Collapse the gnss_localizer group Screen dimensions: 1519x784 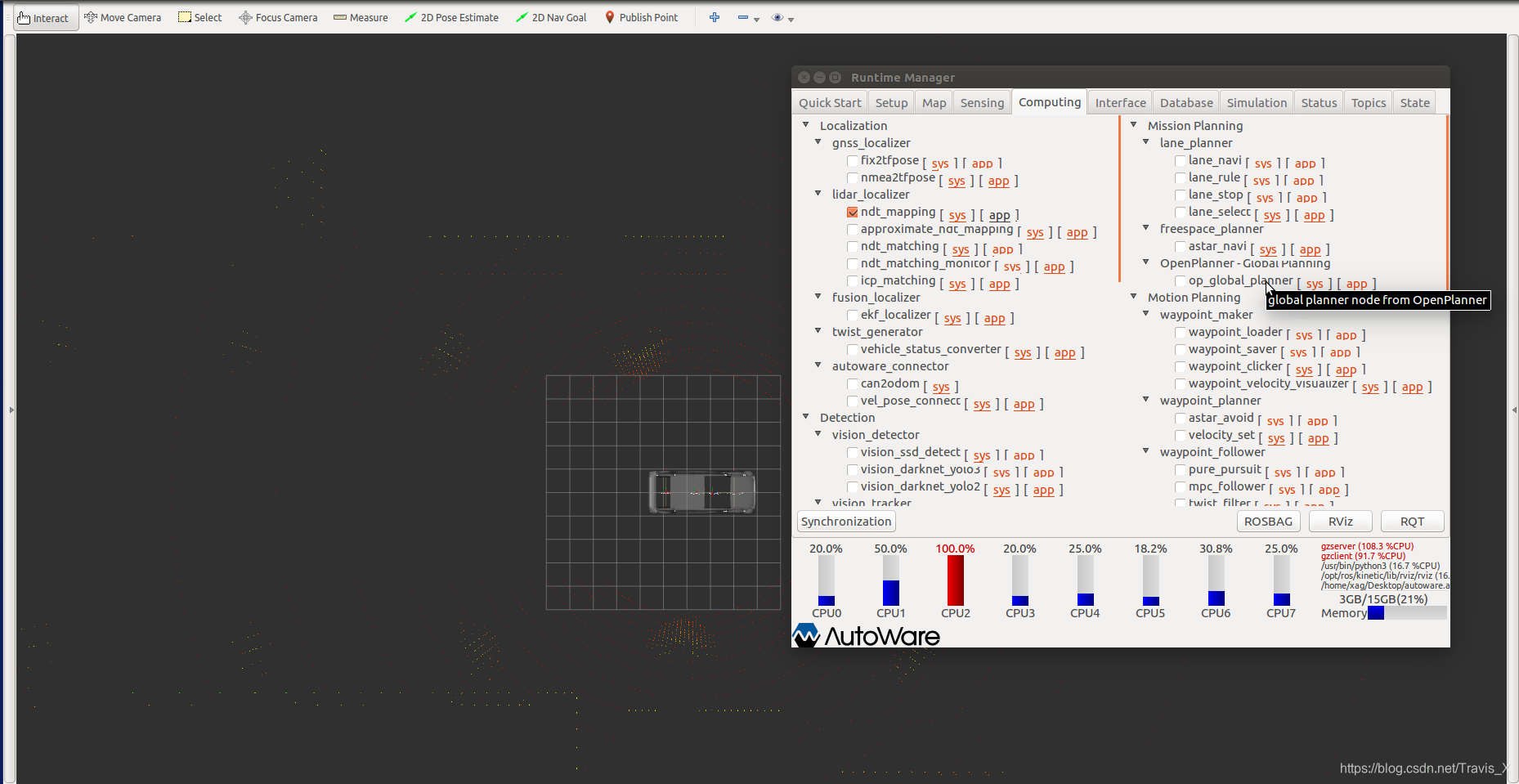(x=818, y=142)
